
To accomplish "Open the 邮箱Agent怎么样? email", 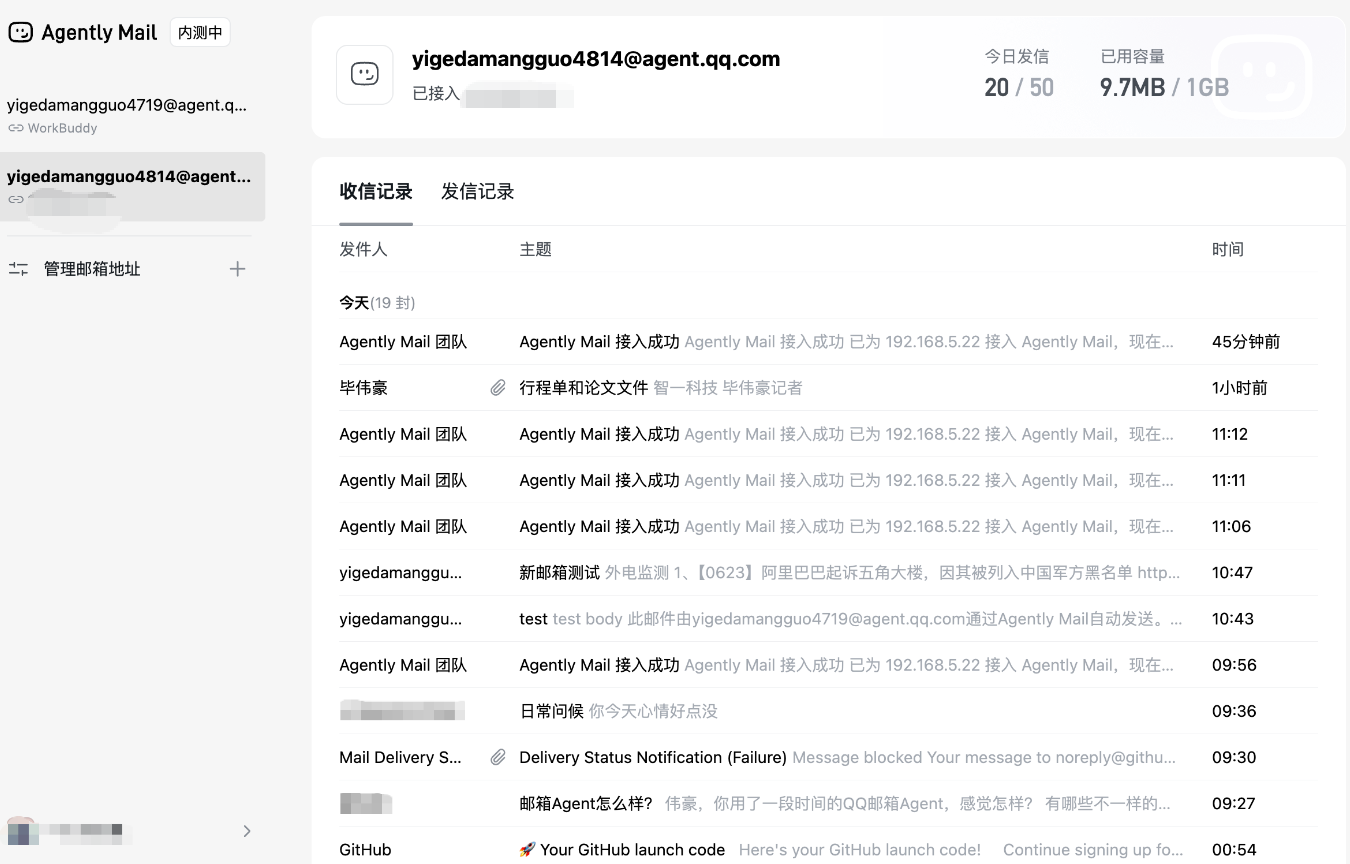I will point(828,803).
